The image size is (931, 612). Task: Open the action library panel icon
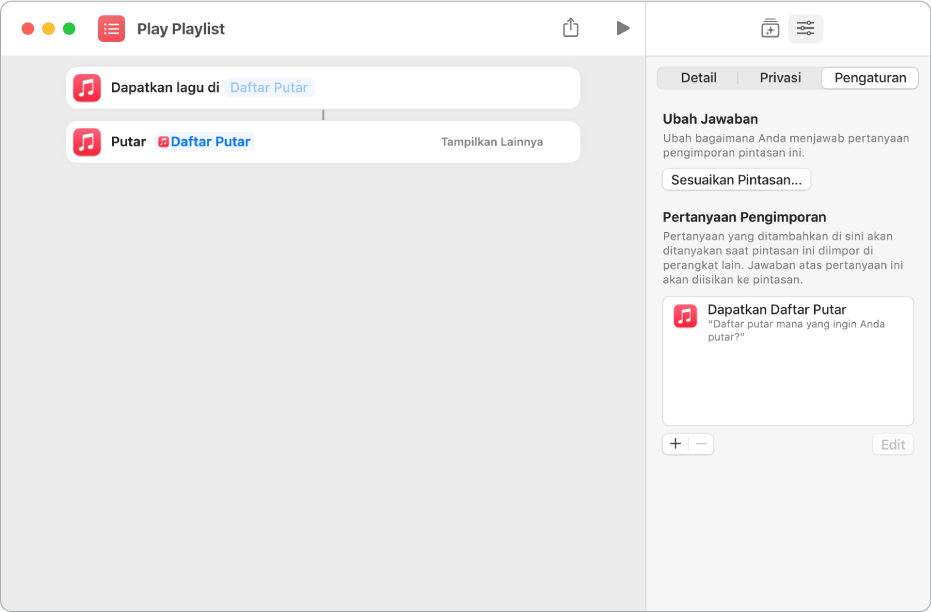coord(770,28)
